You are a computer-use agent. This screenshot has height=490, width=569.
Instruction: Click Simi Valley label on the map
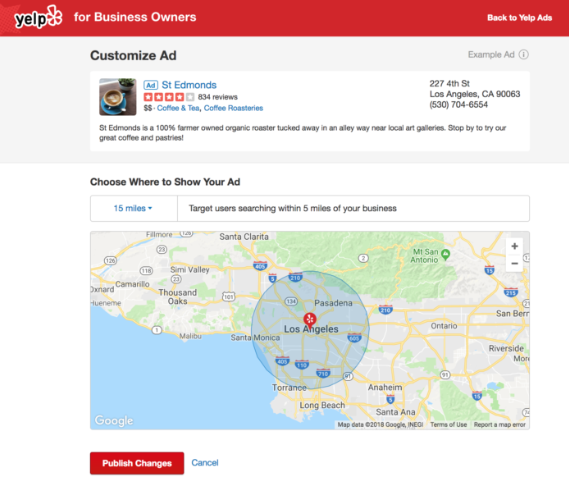[x=190, y=269]
